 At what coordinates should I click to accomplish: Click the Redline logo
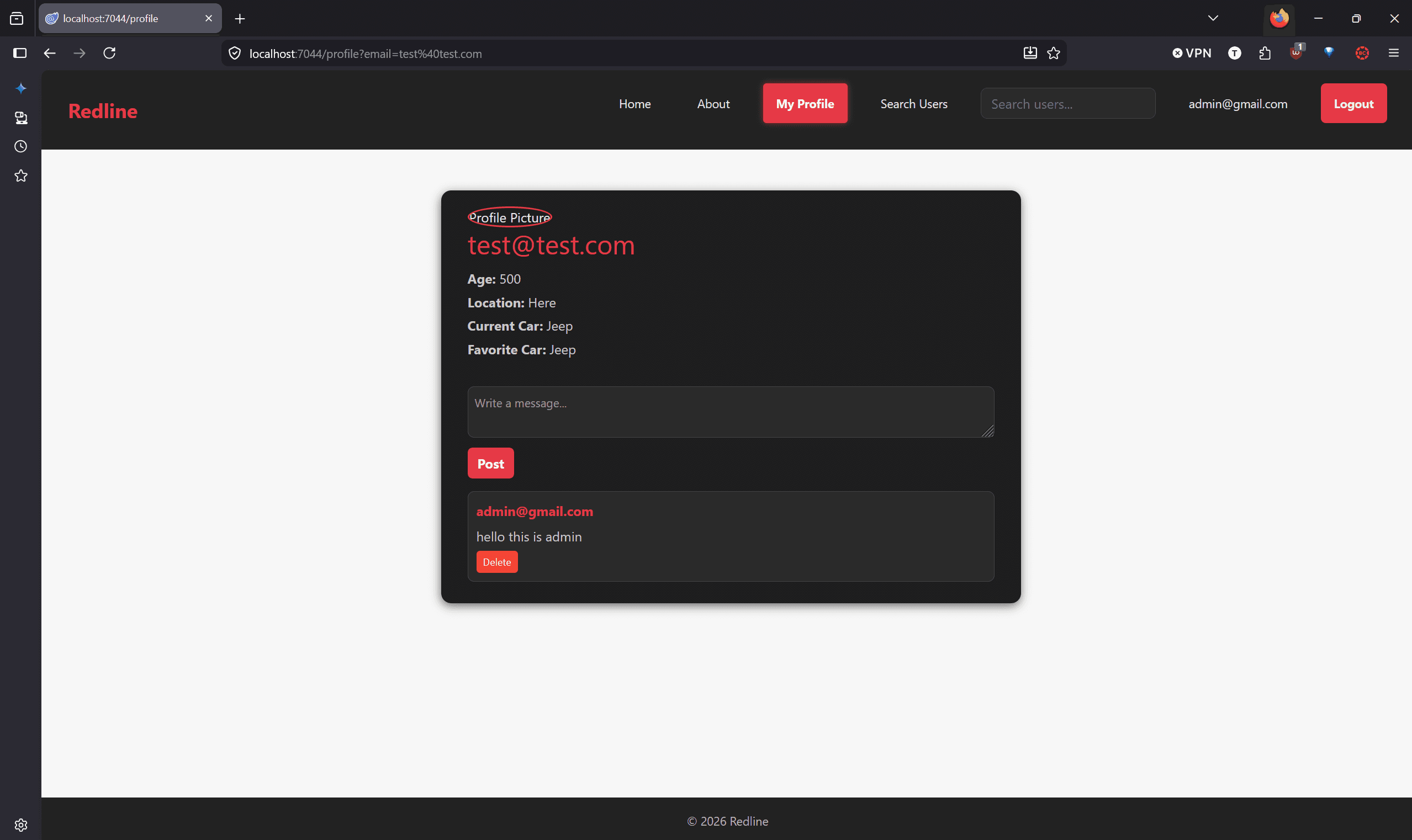[x=103, y=111]
